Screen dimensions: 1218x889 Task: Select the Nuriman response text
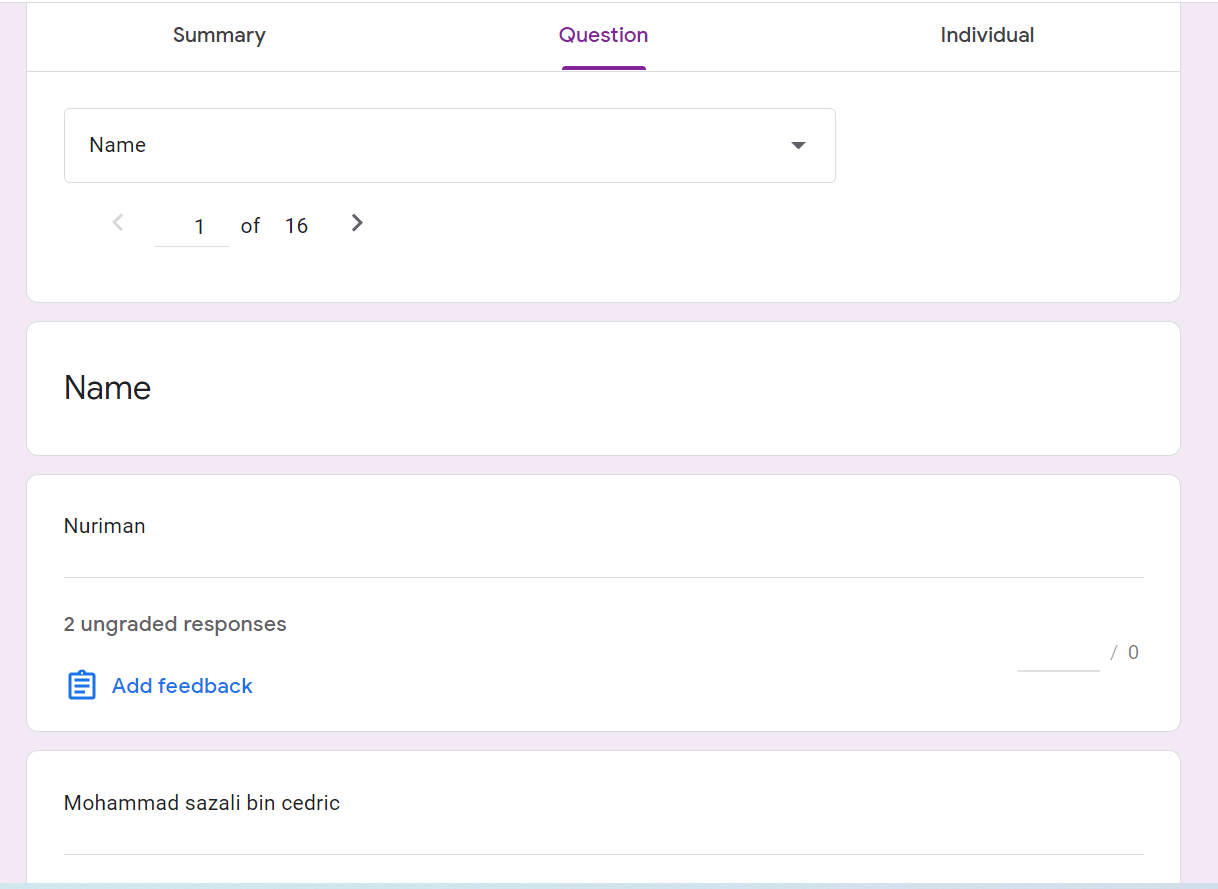point(105,526)
